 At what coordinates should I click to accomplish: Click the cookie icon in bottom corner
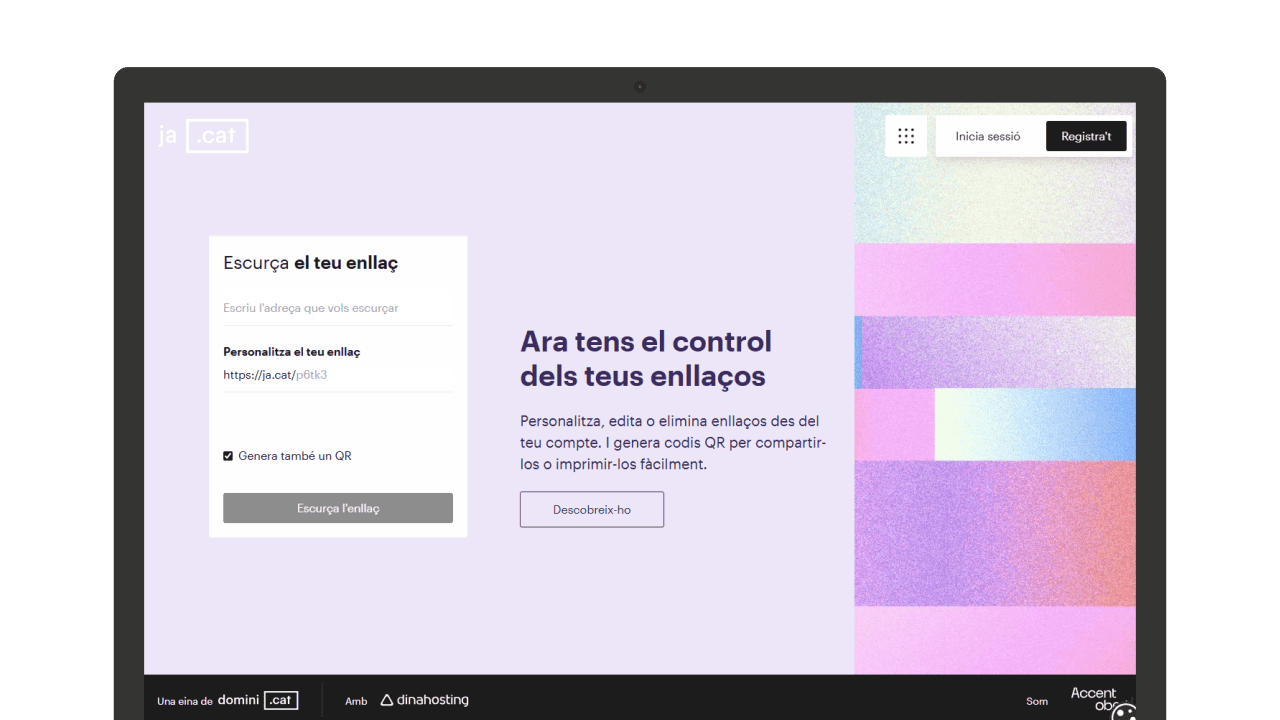click(1124, 712)
